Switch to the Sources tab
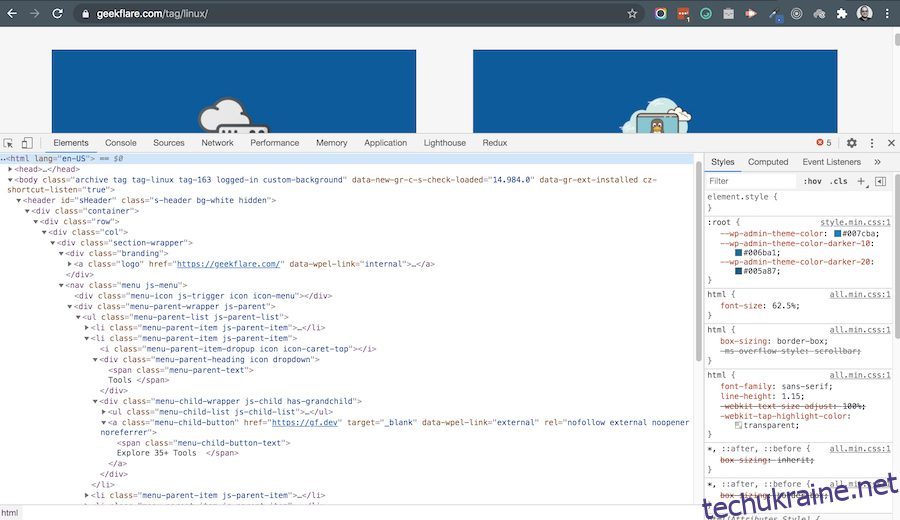This screenshot has height=520, width=900. [x=169, y=143]
